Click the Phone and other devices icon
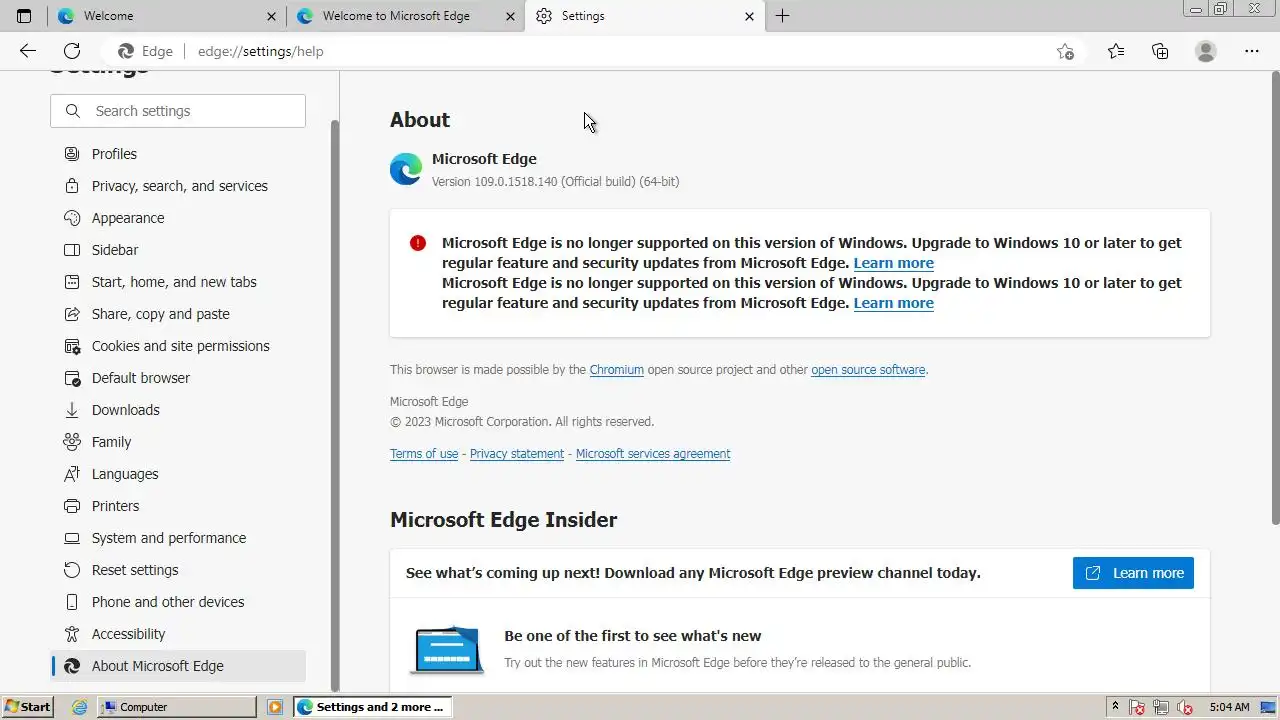This screenshot has height=720, width=1280. pos(72,602)
